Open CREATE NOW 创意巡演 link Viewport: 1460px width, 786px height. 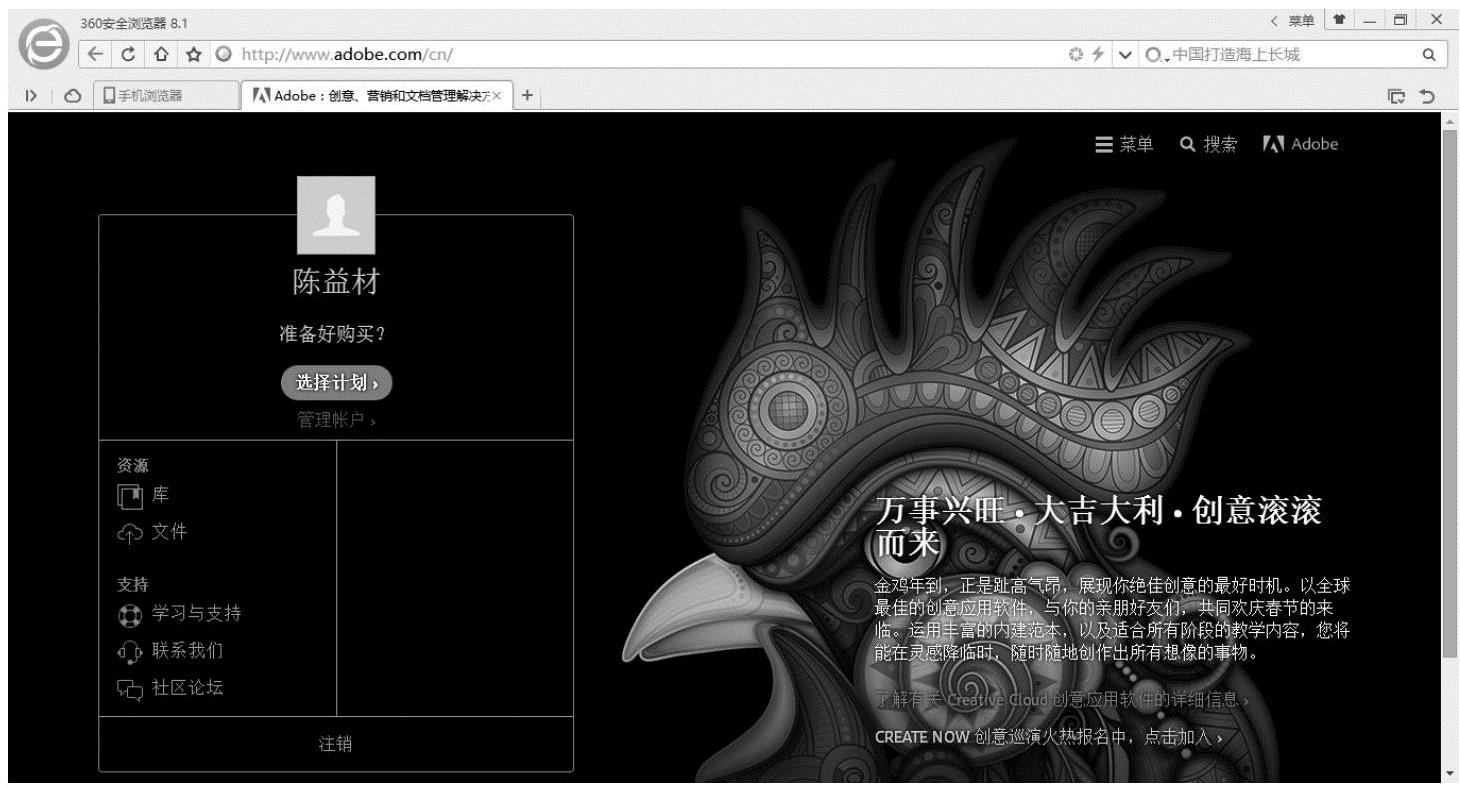click(x=1049, y=737)
